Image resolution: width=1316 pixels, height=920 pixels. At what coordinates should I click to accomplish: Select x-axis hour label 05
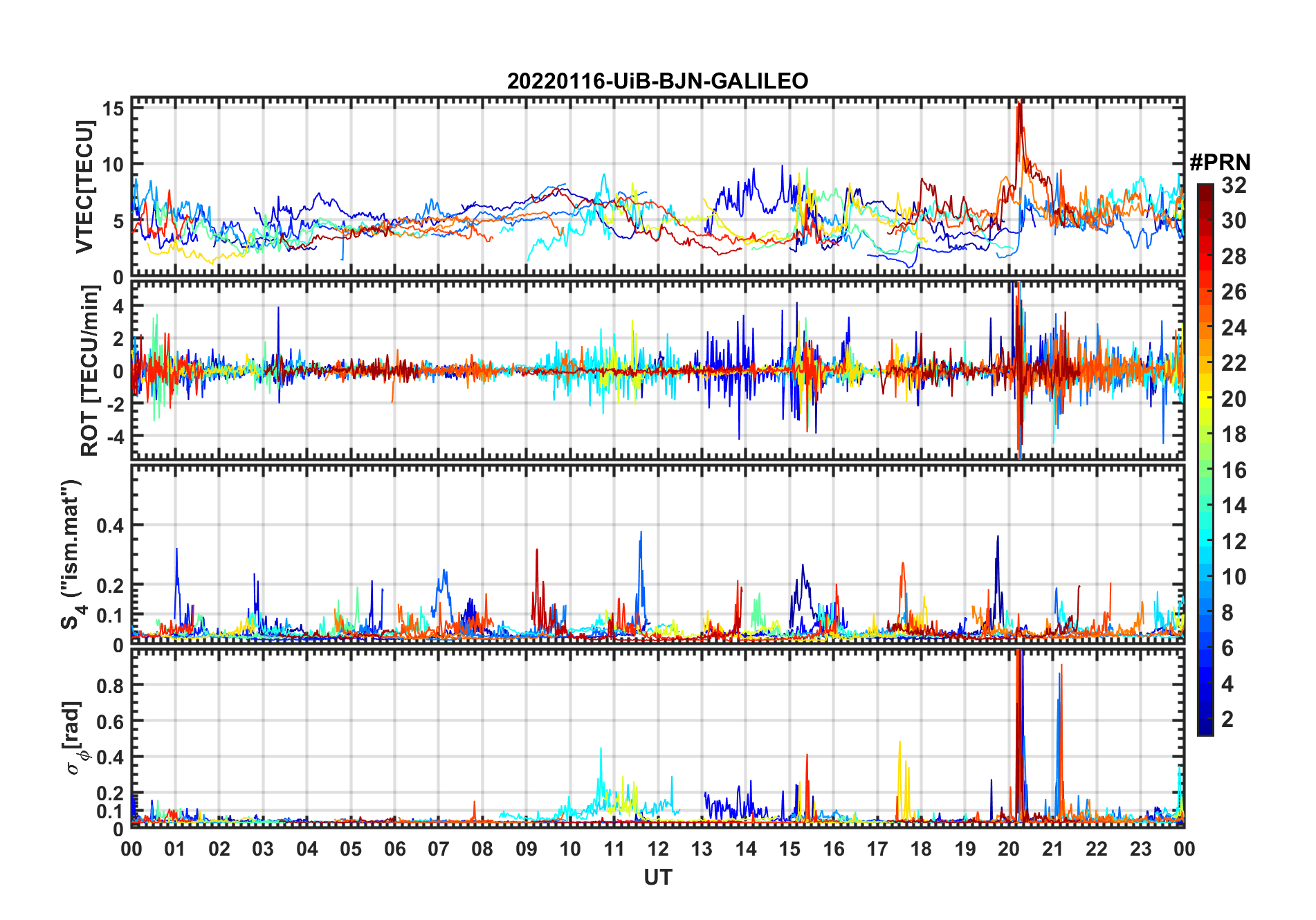tap(351, 849)
